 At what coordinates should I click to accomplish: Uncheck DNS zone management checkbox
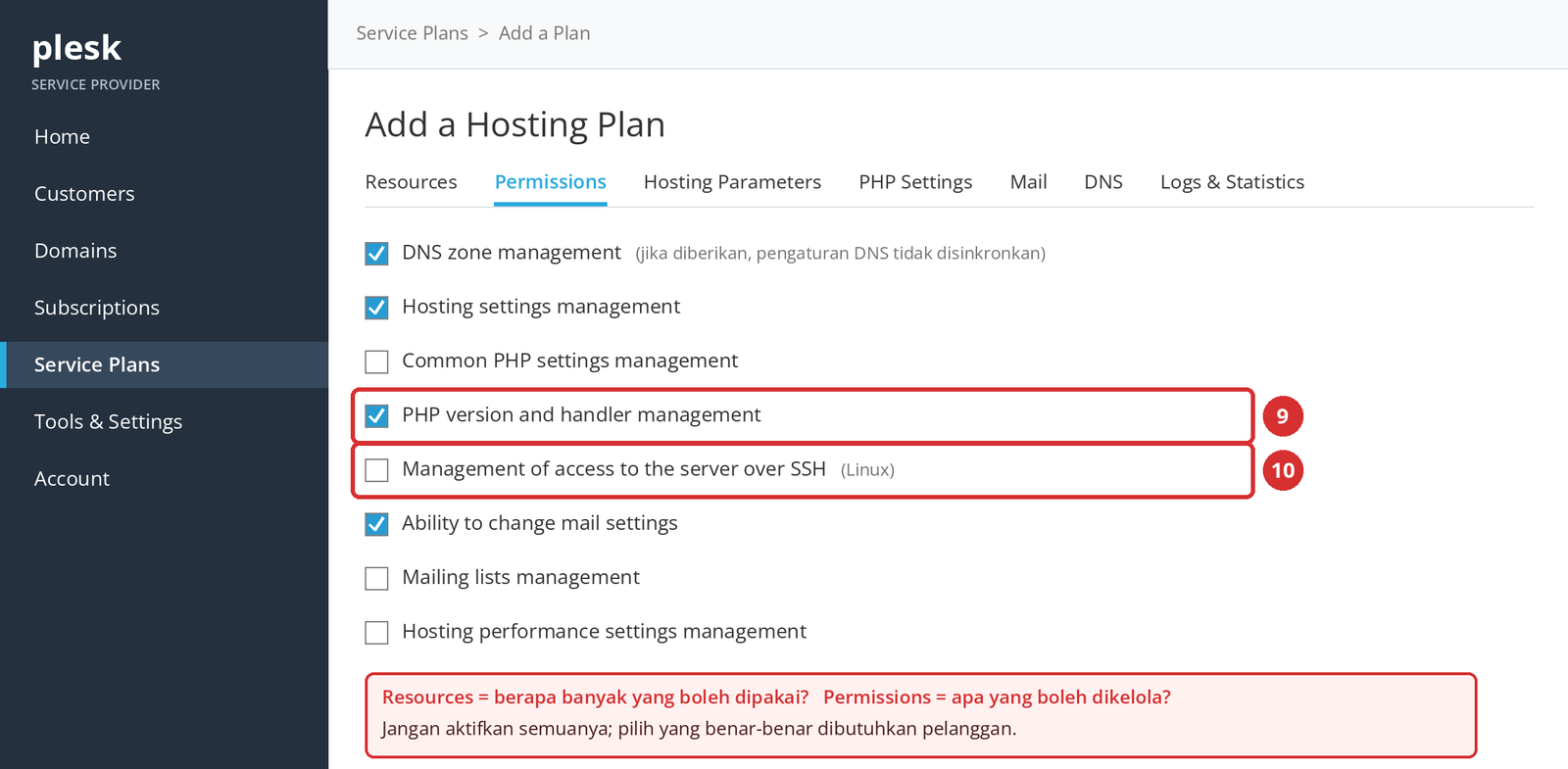[376, 254]
